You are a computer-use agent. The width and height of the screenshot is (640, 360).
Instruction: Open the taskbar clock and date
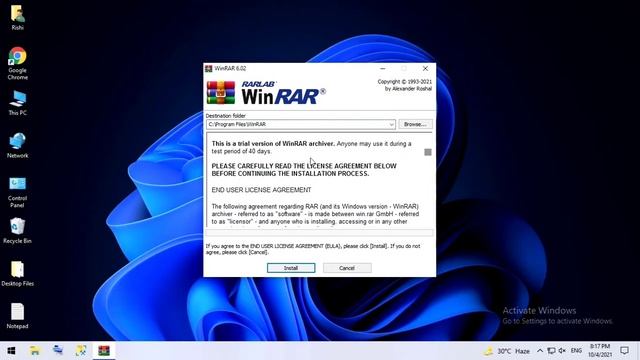[600, 351]
